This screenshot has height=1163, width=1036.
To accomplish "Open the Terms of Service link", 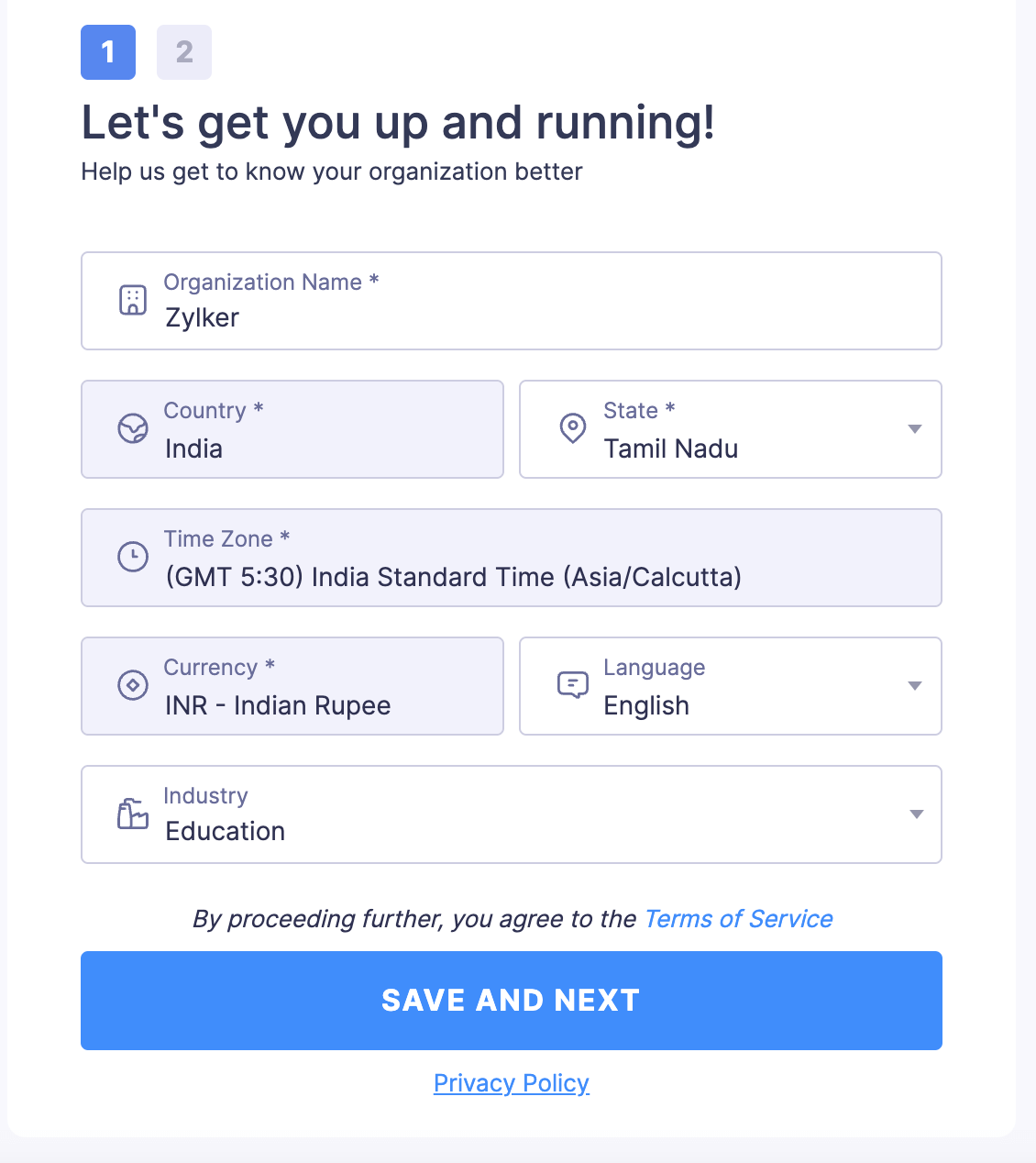I will point(738,918).
